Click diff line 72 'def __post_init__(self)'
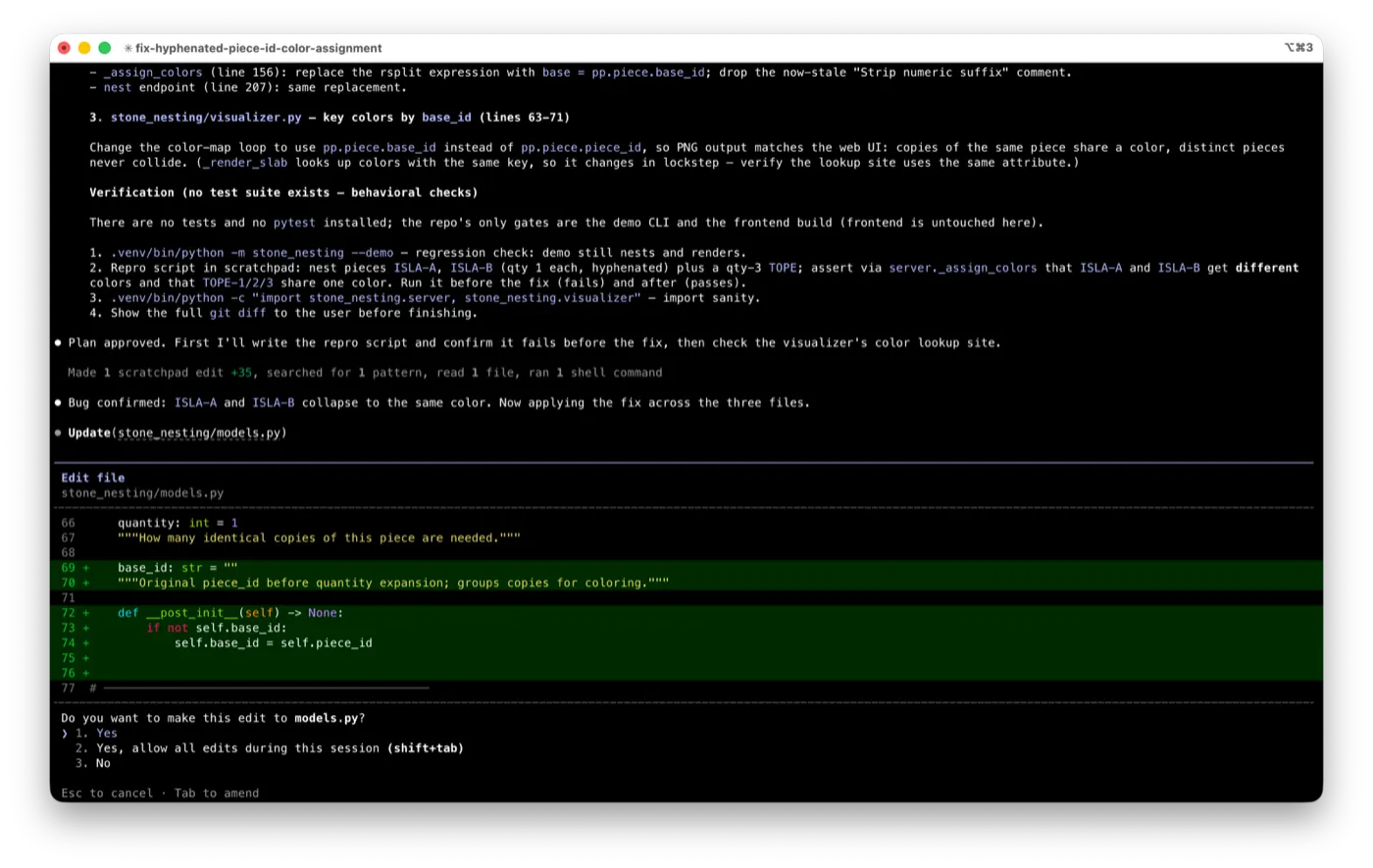 (230, 613)
